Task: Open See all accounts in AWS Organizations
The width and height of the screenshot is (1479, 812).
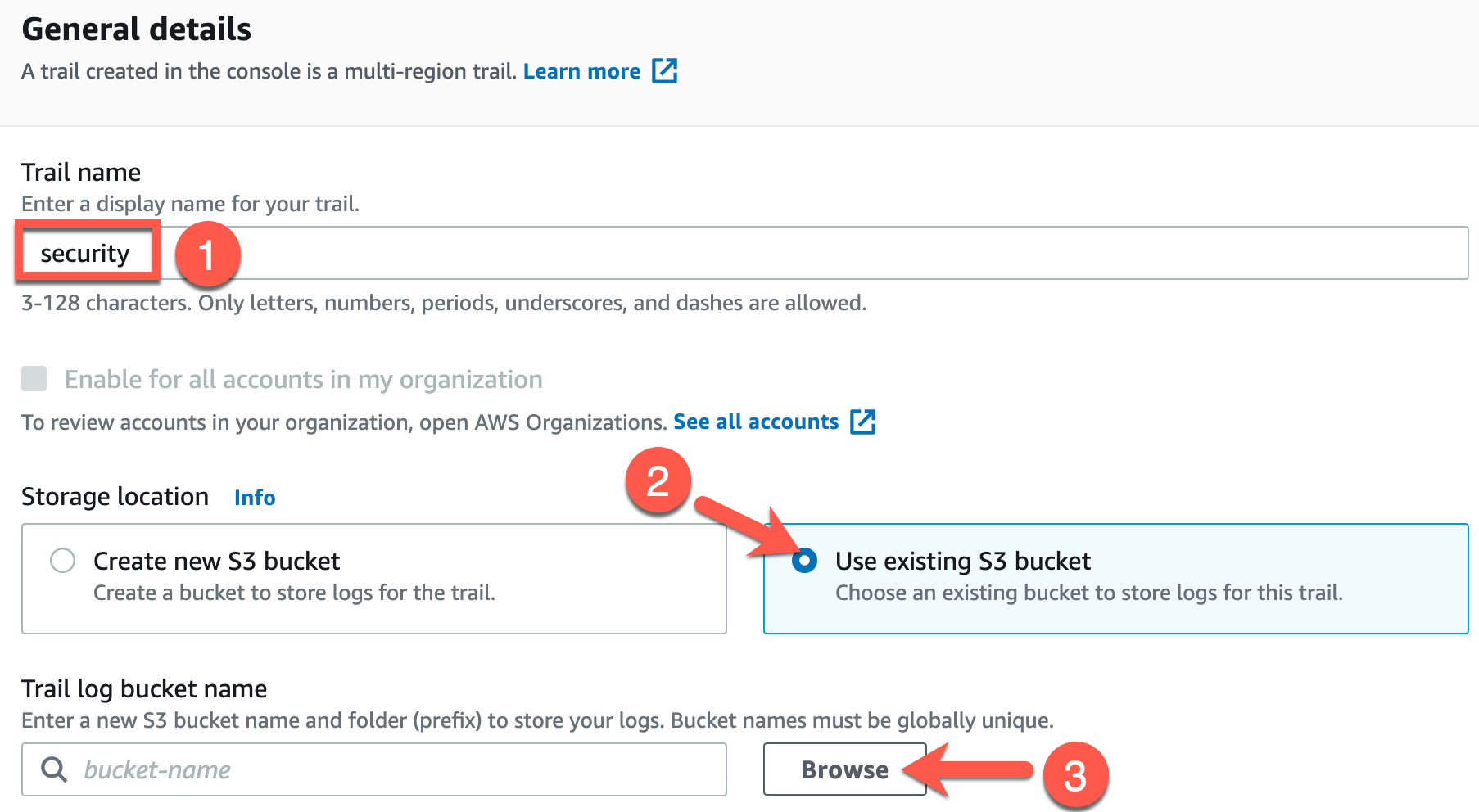Action: coord(754,422)
